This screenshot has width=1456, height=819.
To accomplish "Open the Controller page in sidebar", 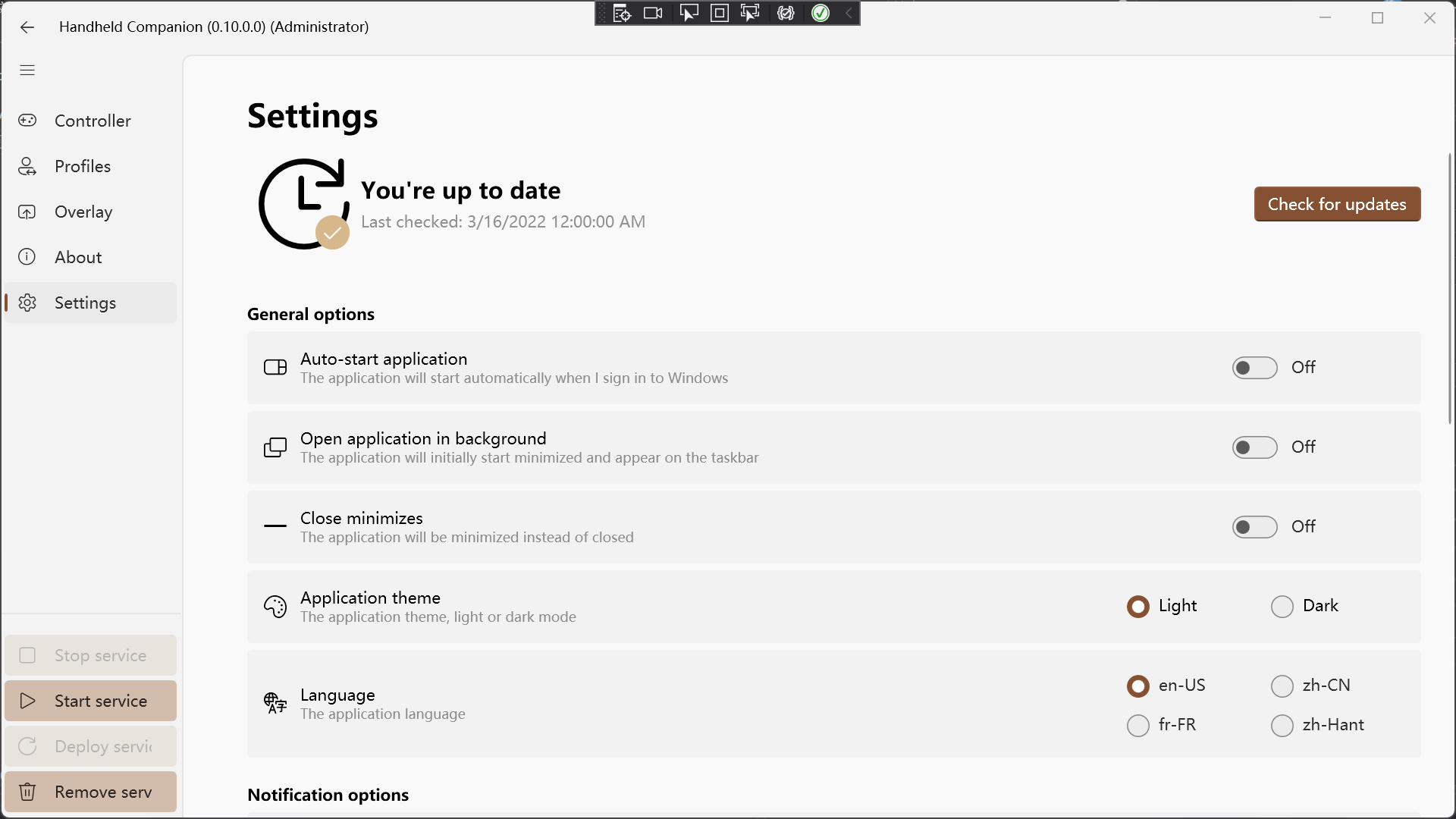I will (x=91, y=121).
